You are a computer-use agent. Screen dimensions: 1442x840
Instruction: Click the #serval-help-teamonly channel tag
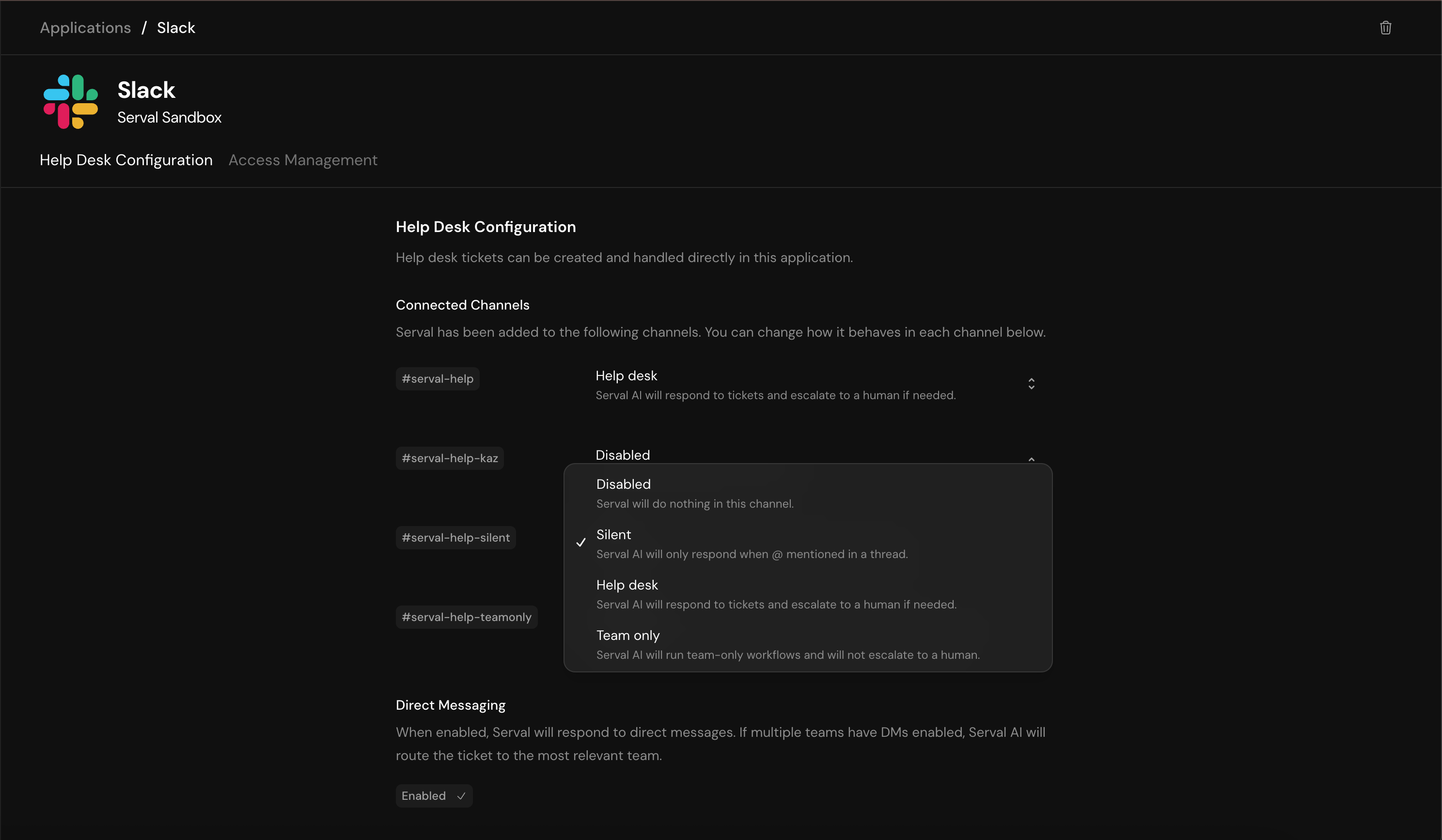[466, 618]
